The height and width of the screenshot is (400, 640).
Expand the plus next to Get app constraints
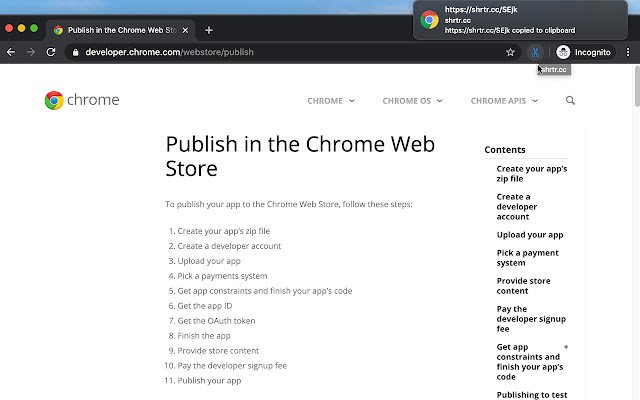[x=566, y=347]
